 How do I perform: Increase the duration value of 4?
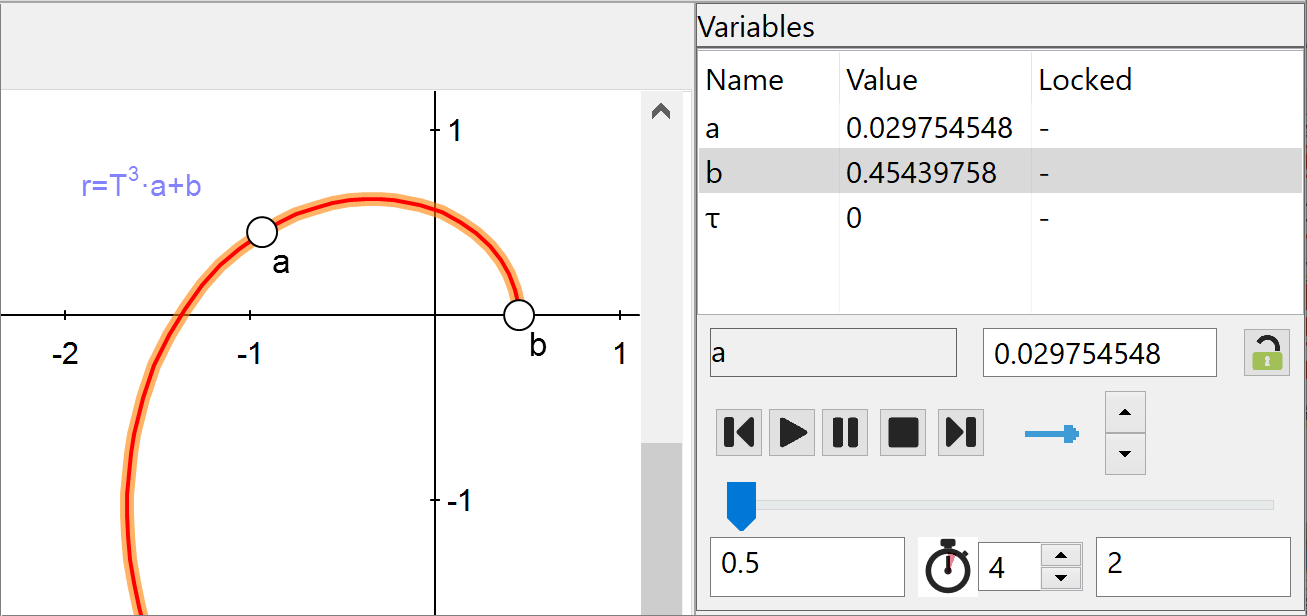coord(1061,556)
